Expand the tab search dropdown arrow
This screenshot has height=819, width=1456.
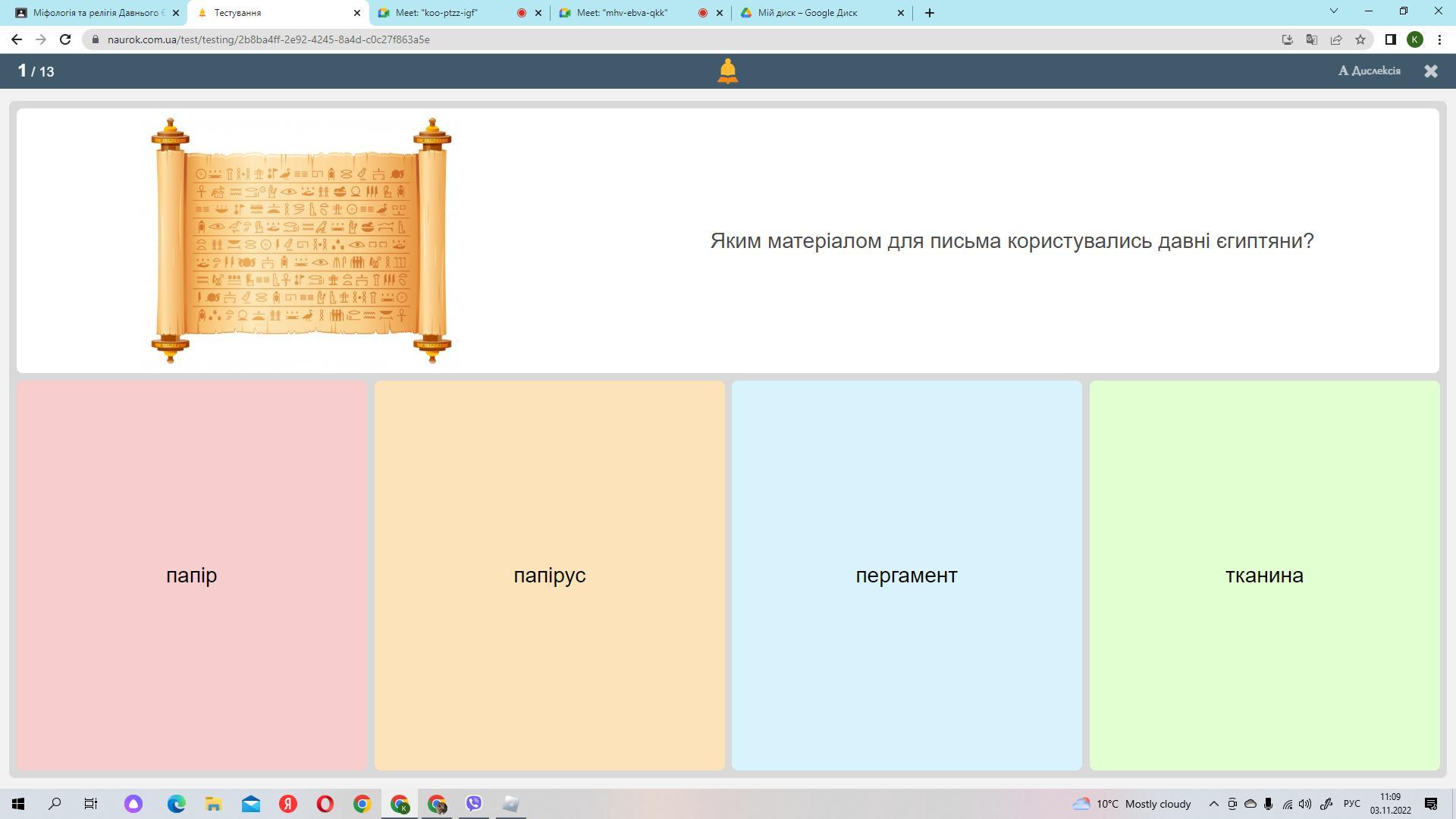(1333, 11)
